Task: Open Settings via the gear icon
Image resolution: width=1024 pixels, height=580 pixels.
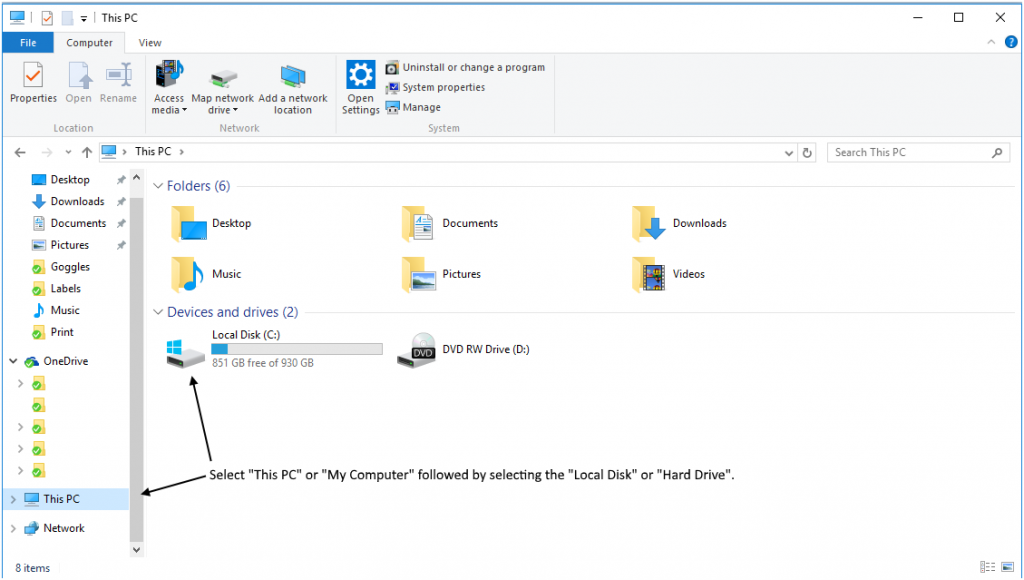Action: click(x=360, y=76)
